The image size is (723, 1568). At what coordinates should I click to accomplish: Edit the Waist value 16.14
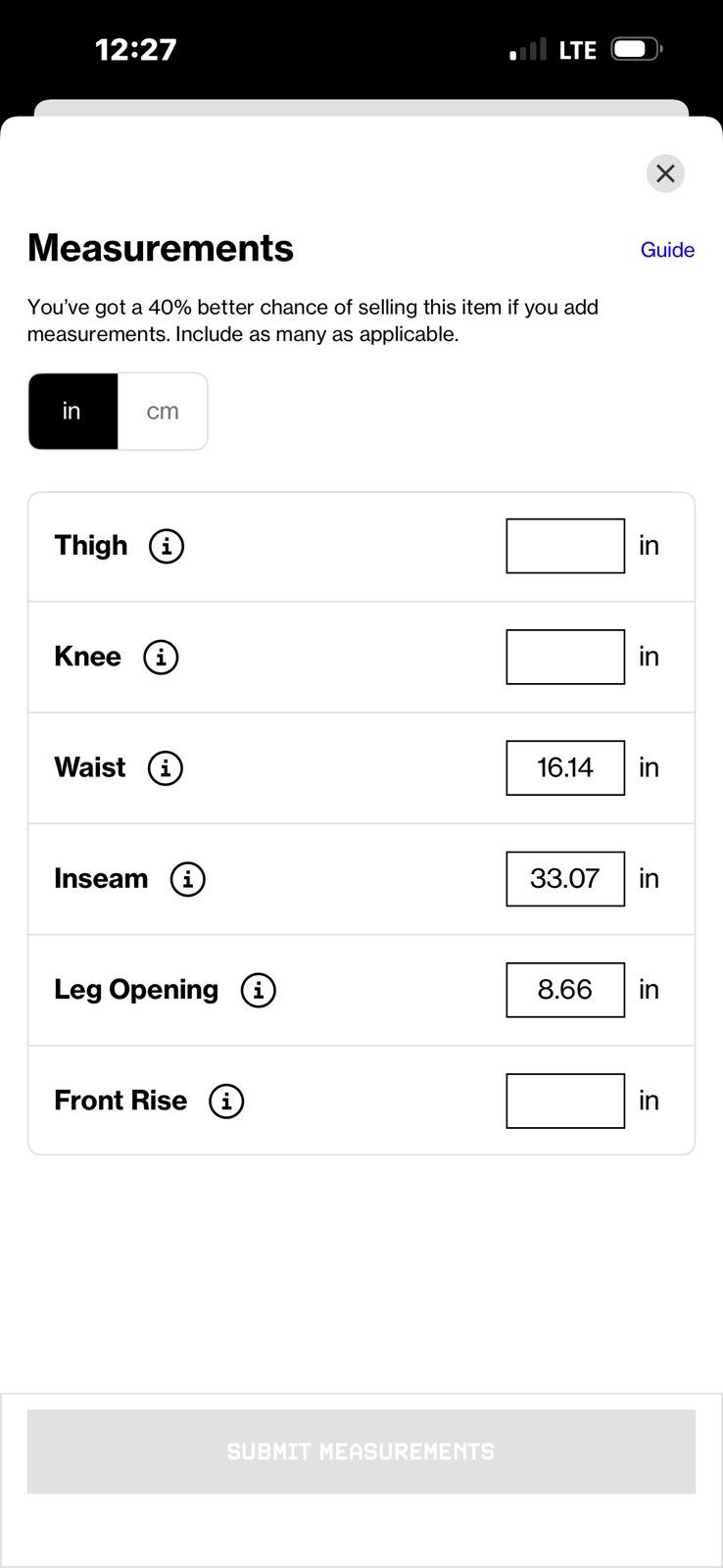(x=565, y=768)
